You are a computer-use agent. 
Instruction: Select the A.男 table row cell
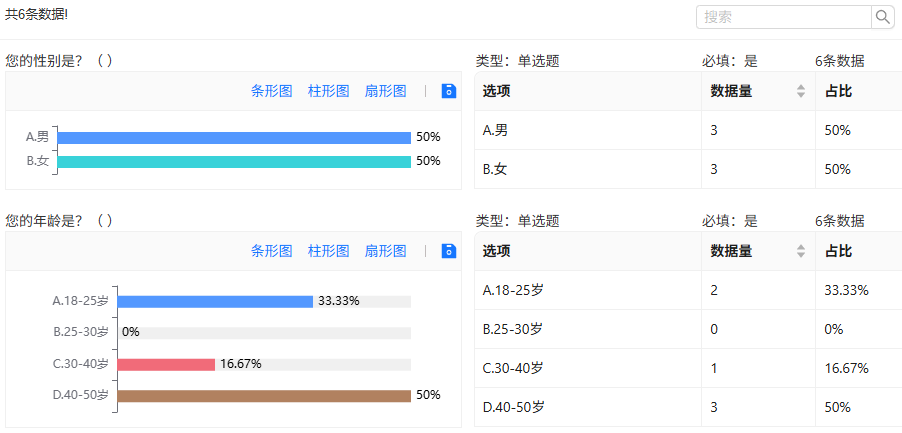(x=588, y=131)
